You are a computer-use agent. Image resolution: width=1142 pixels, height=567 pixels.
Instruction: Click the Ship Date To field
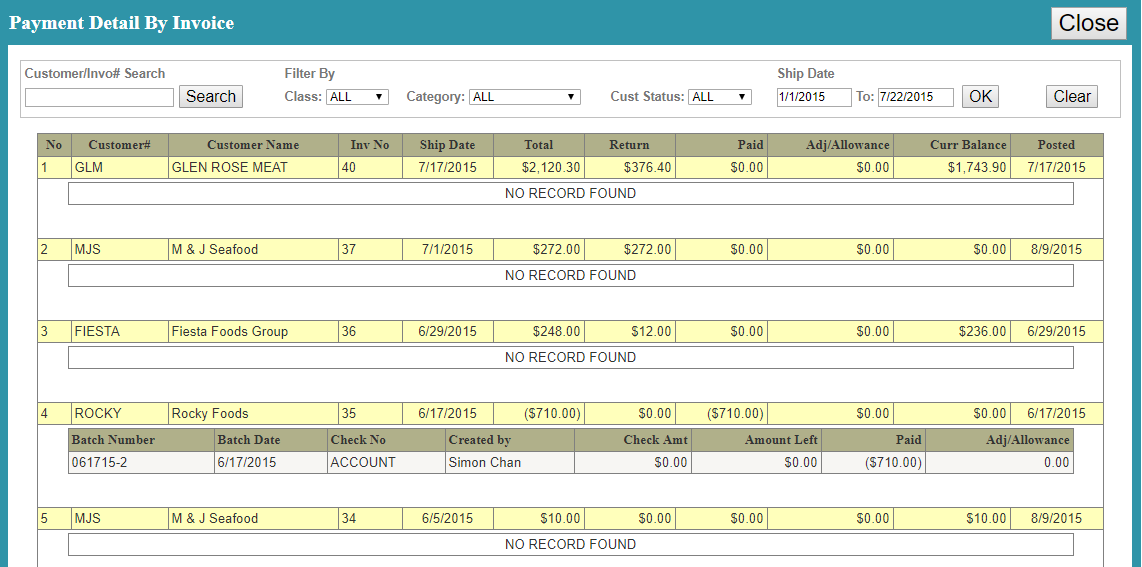point(915,97)
